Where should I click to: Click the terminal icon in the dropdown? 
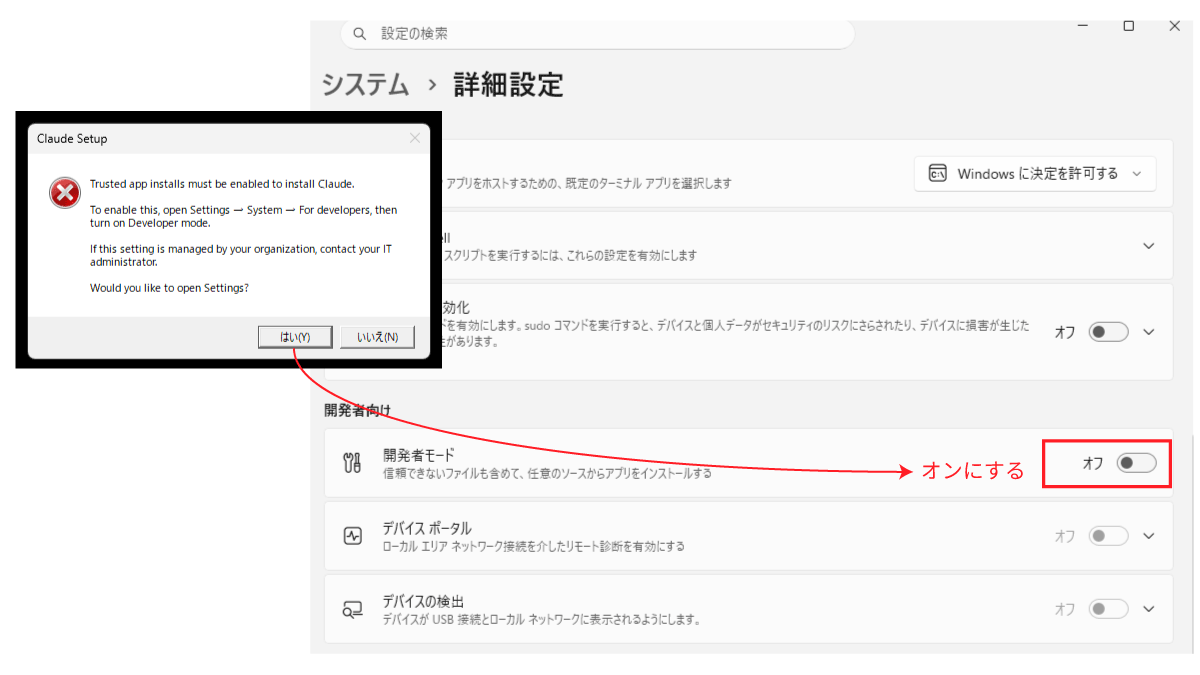pos(937,174)
